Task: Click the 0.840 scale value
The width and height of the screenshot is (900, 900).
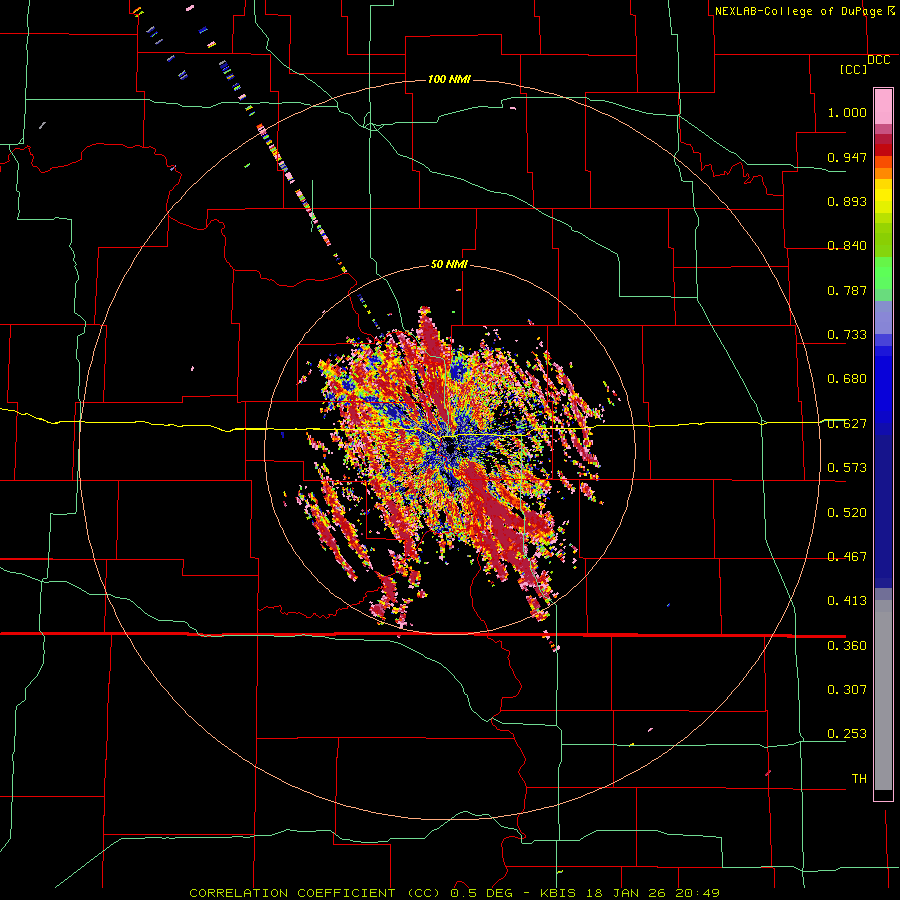Action: (847, 246)
